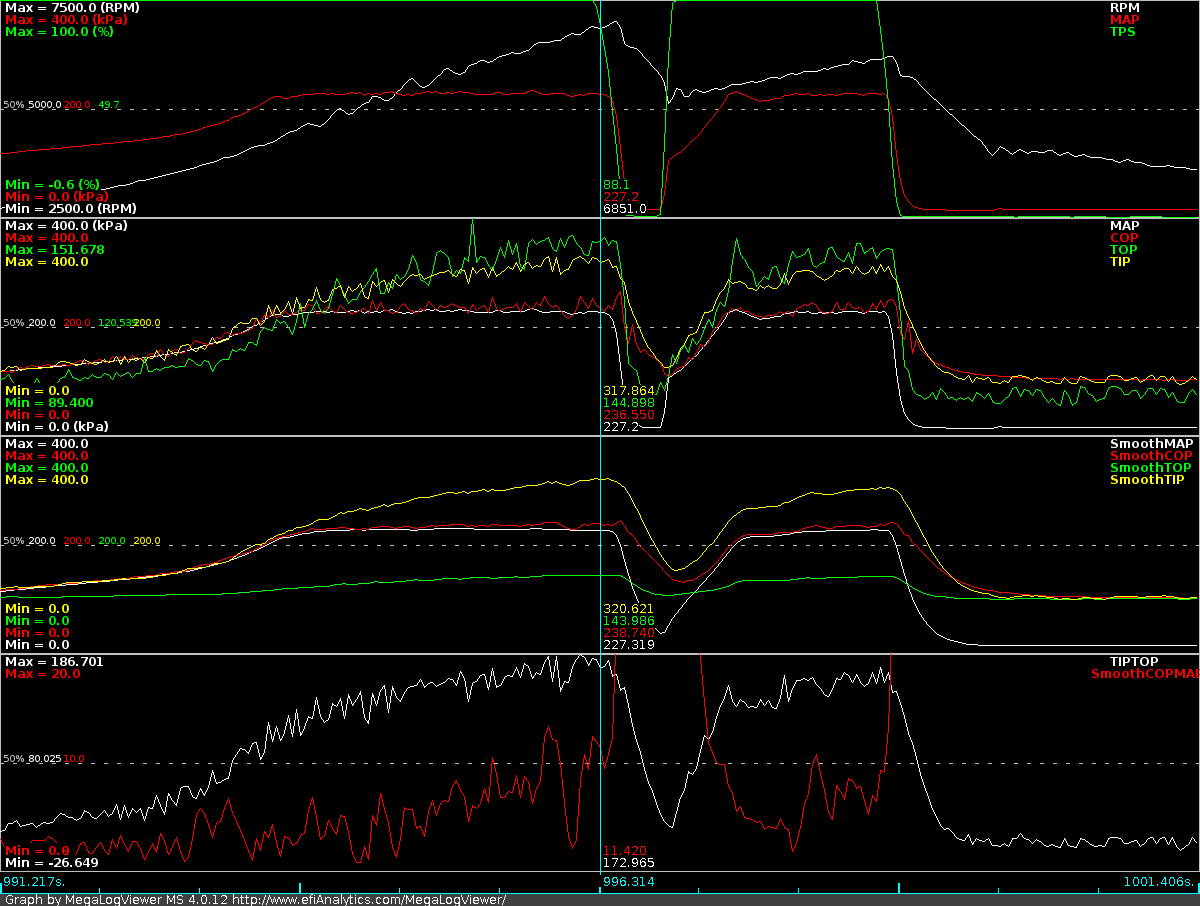The height and width of the screenshot is (906, 1200).
Task: Click the red cursor value "11.420"
Action: pos(626,850)
